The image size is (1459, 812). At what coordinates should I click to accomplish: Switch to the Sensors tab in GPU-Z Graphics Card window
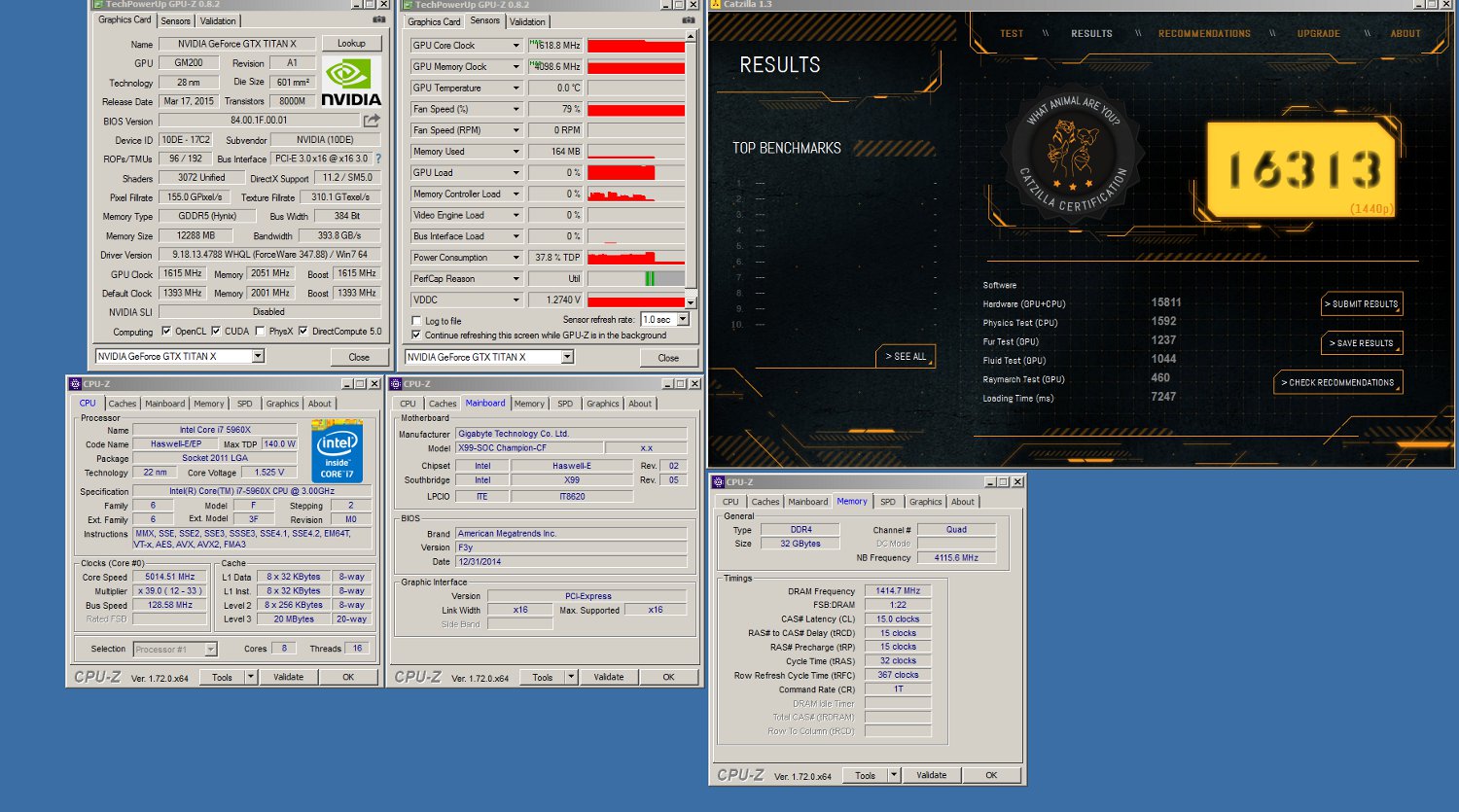click(175, 21)
